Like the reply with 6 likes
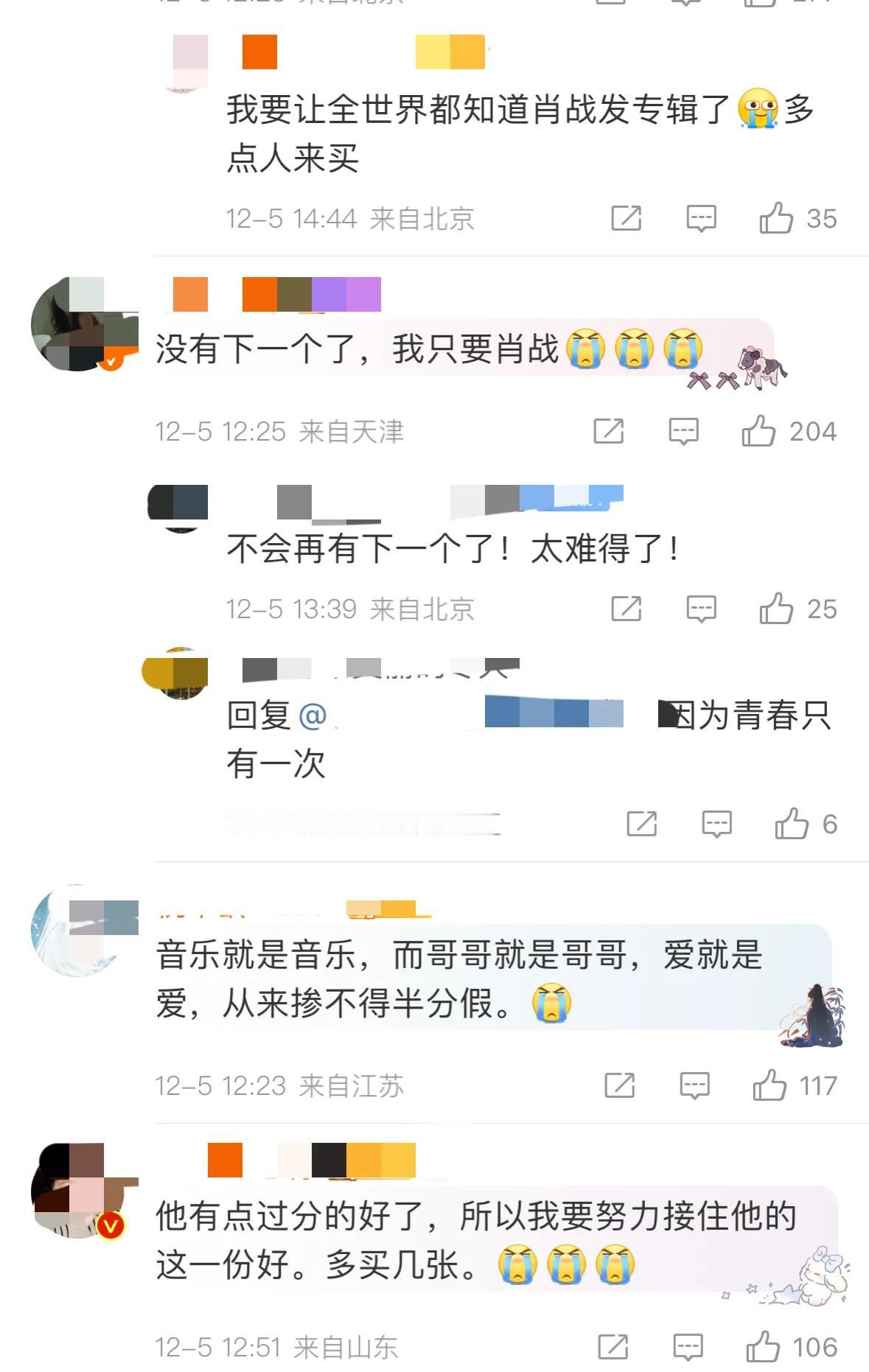The height and width of the screenshot is (1372, 869). 792,824
